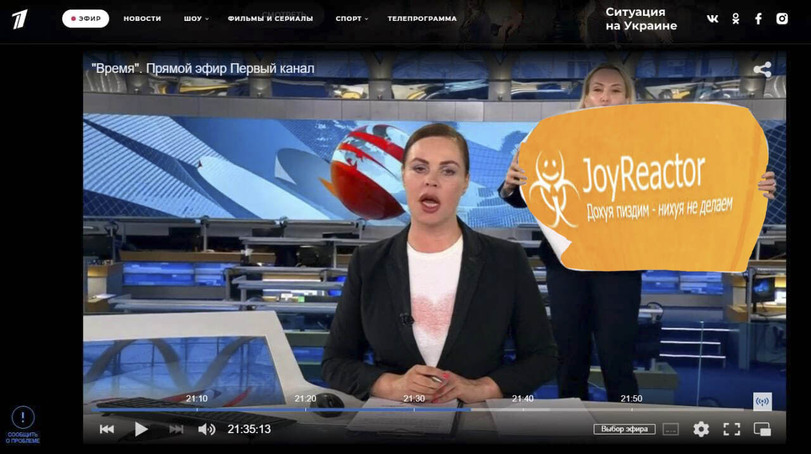This screenshot has width=811, height=454.
Task: Click the report a problem icon
Action: coord(23,418)
